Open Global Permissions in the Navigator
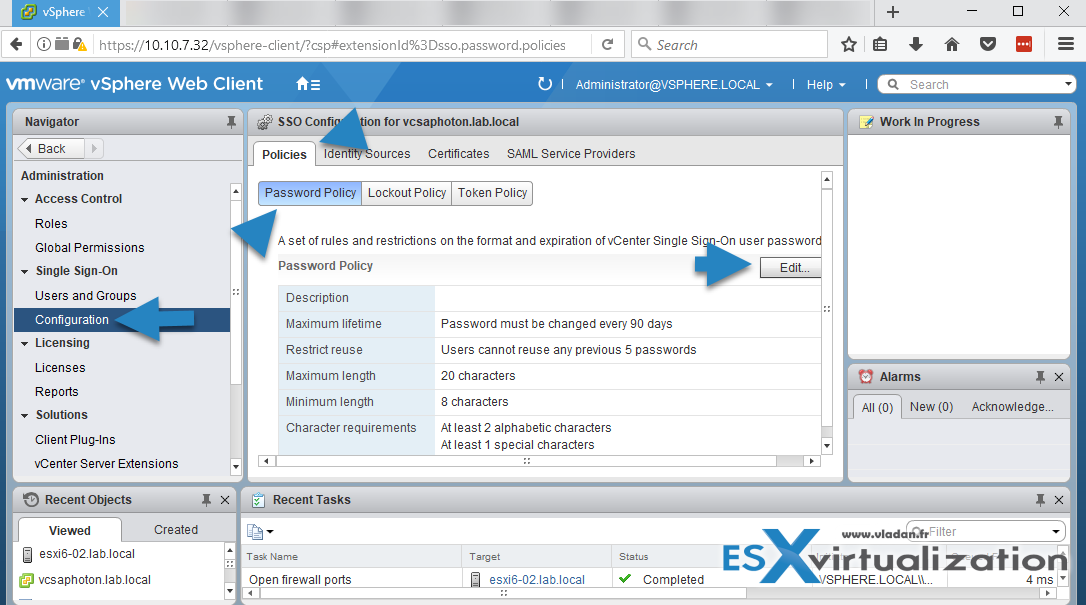The image size is (1086, 605). pyautogui.click(x=89, y=248)
